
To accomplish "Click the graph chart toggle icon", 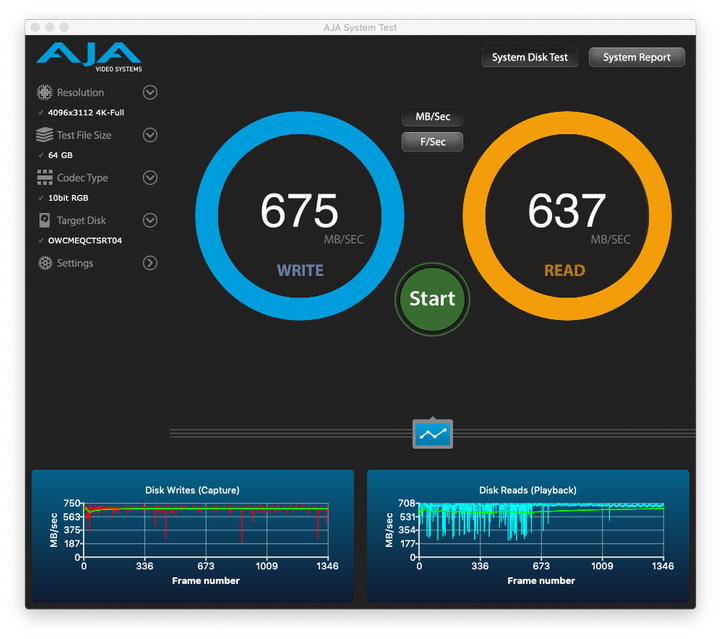I will 433,433.
